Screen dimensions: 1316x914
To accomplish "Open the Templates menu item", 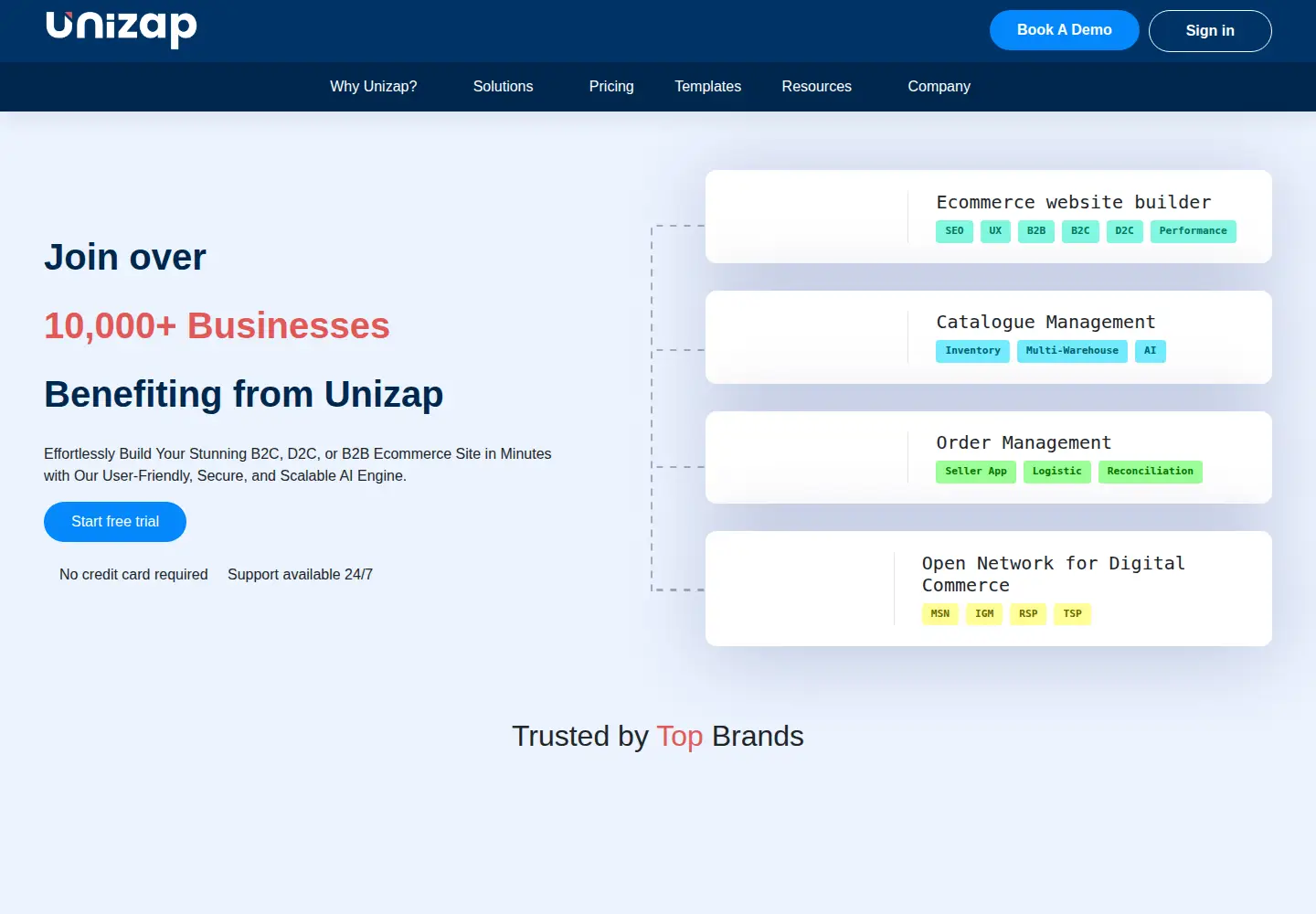I will point(707,87).
